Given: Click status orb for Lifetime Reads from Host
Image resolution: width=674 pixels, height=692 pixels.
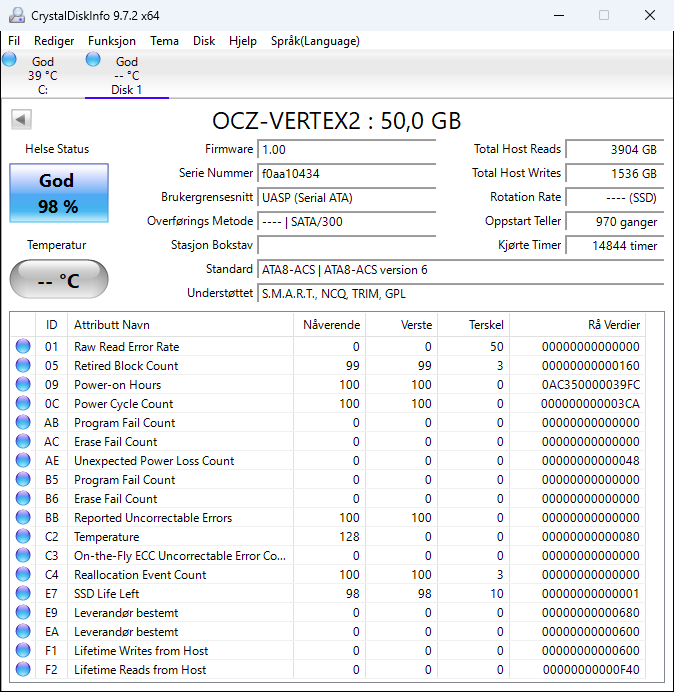Looking at the screenshot, I should tap(23, 669).
